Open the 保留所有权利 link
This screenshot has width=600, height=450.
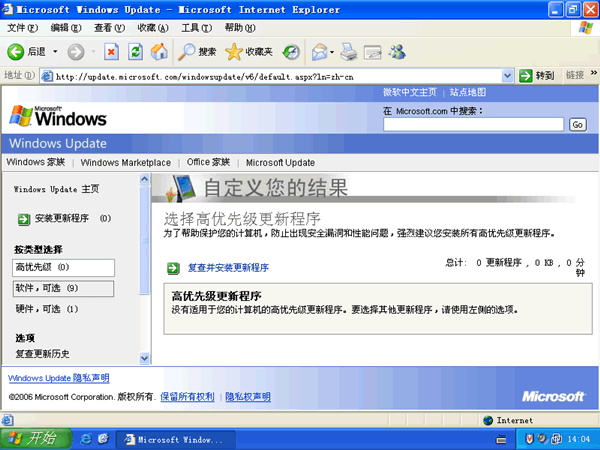tap(187, 397)
